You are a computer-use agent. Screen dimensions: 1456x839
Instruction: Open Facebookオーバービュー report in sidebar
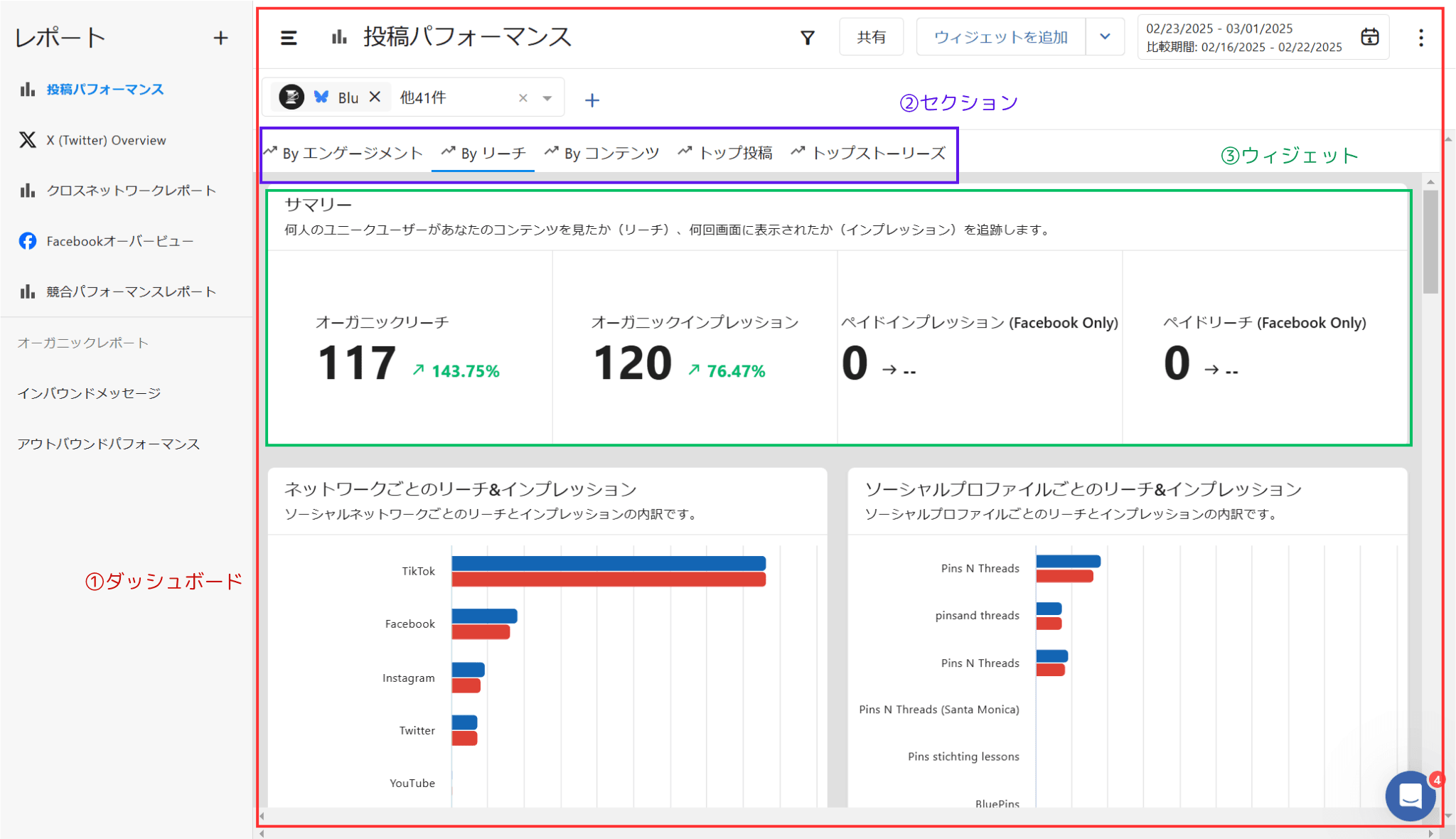[x=119, y=241]
